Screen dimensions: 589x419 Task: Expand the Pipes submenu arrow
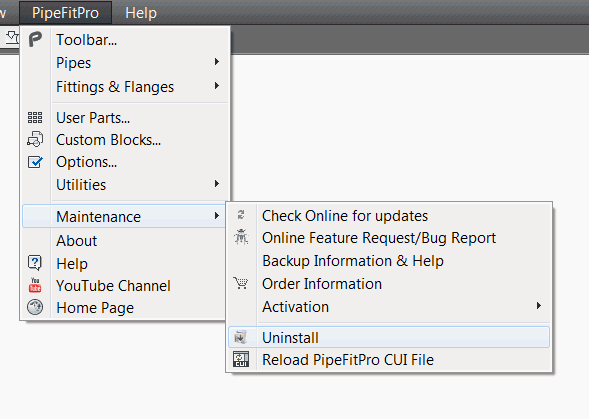(217, 62)
